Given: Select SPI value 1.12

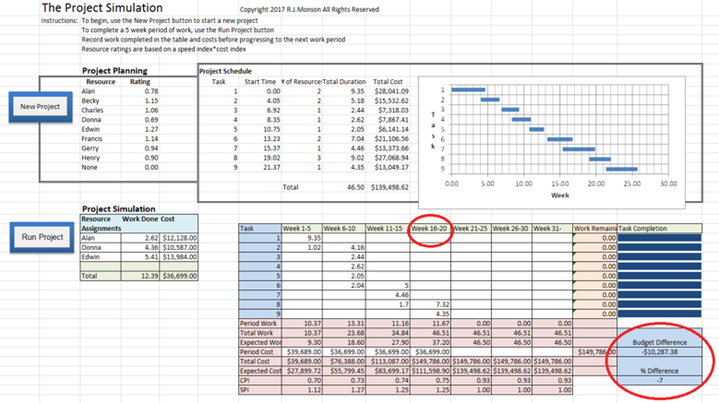Looking at the screenshot, I should tap(302, 390).
